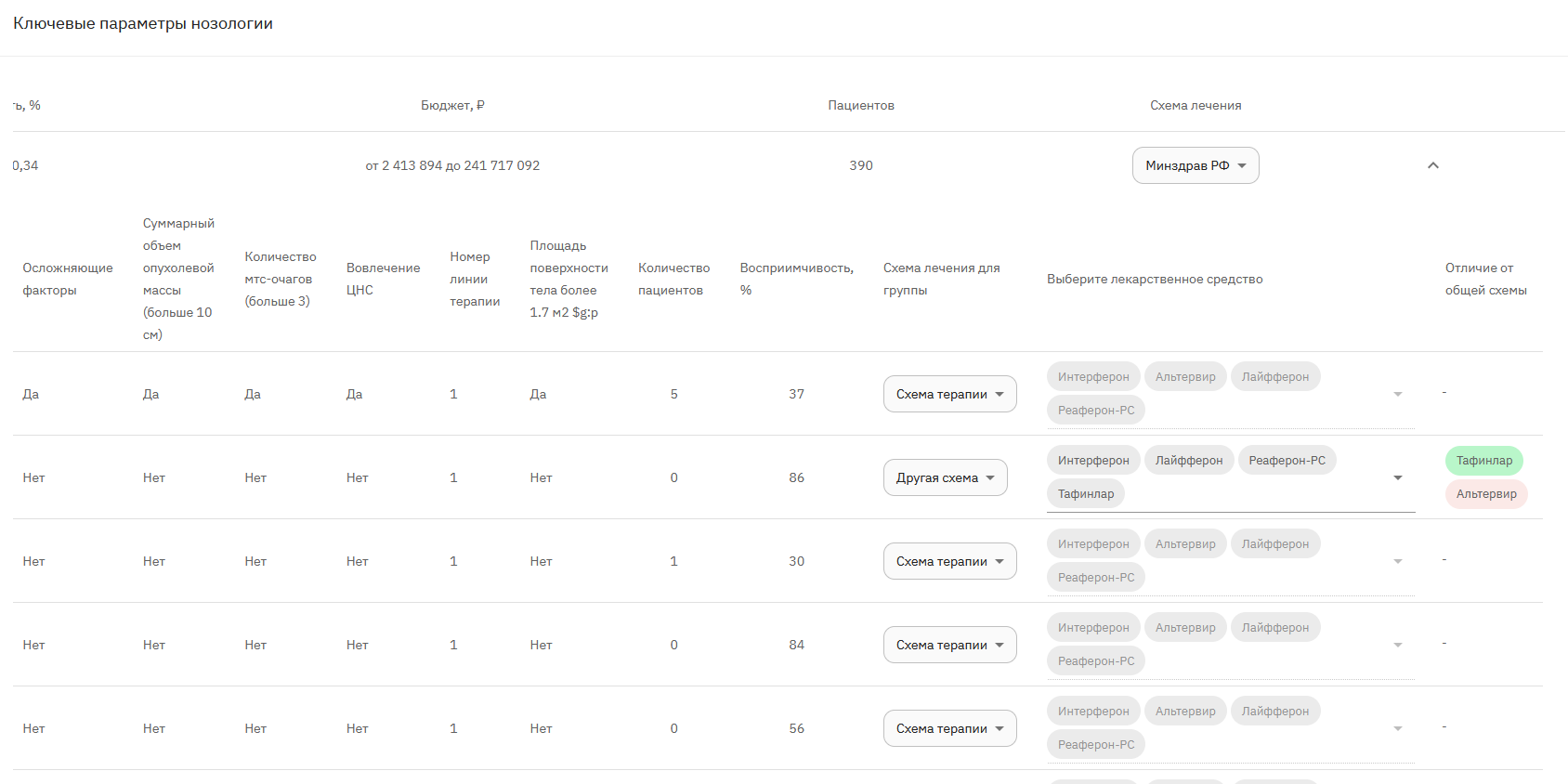Image resolution: width=1568 pixels, height=784 pixels.
Task: Expand drug selector arrow in row with 30%
Action: 1398,561
